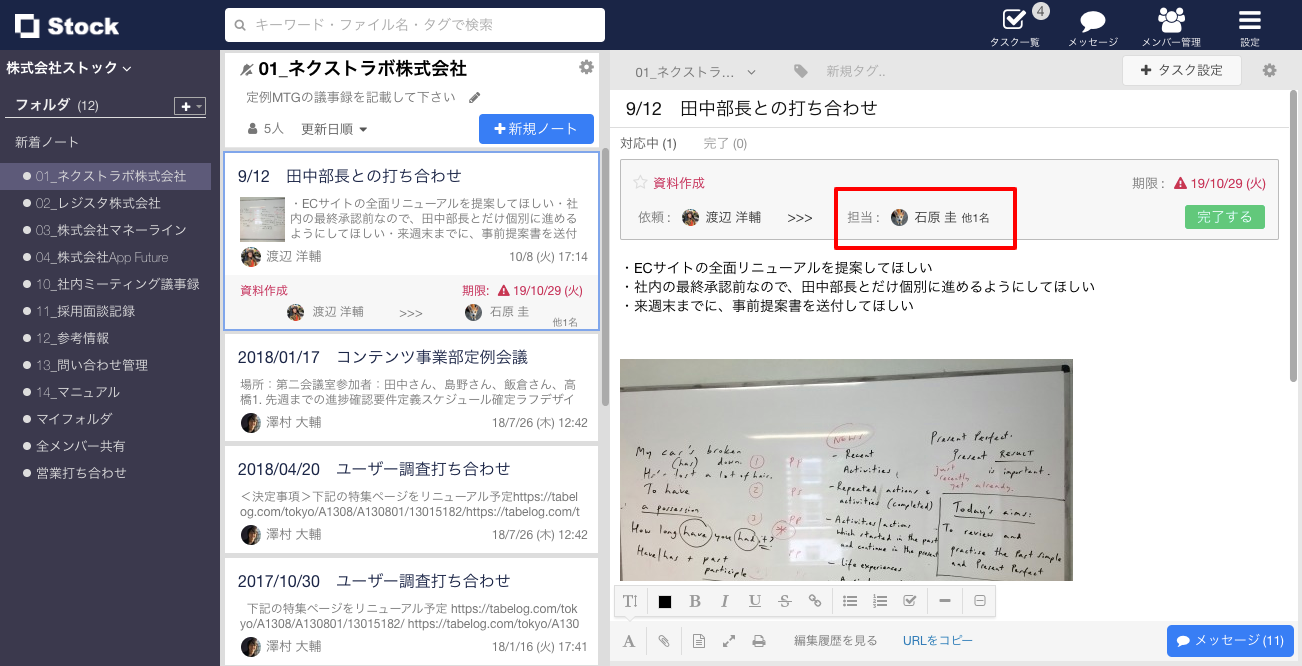Open the 編集履歴を見る link
1302x666 pixels.
click(x=836, y=640)
